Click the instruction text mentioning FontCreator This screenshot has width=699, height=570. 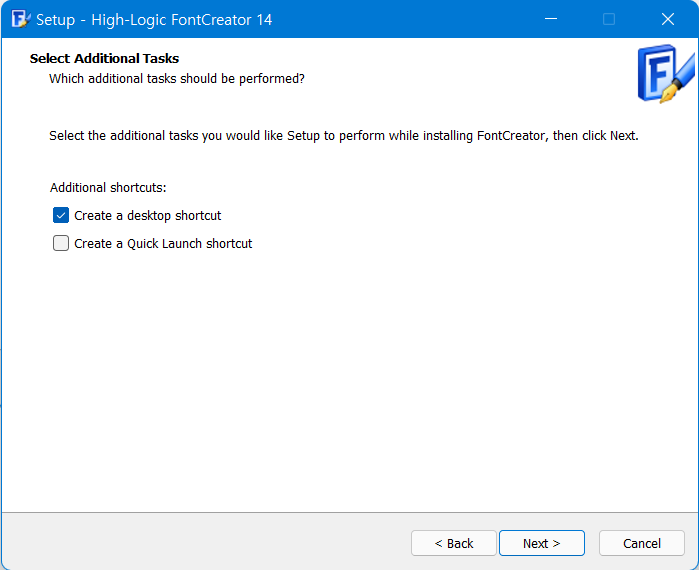tap(344, 135)
